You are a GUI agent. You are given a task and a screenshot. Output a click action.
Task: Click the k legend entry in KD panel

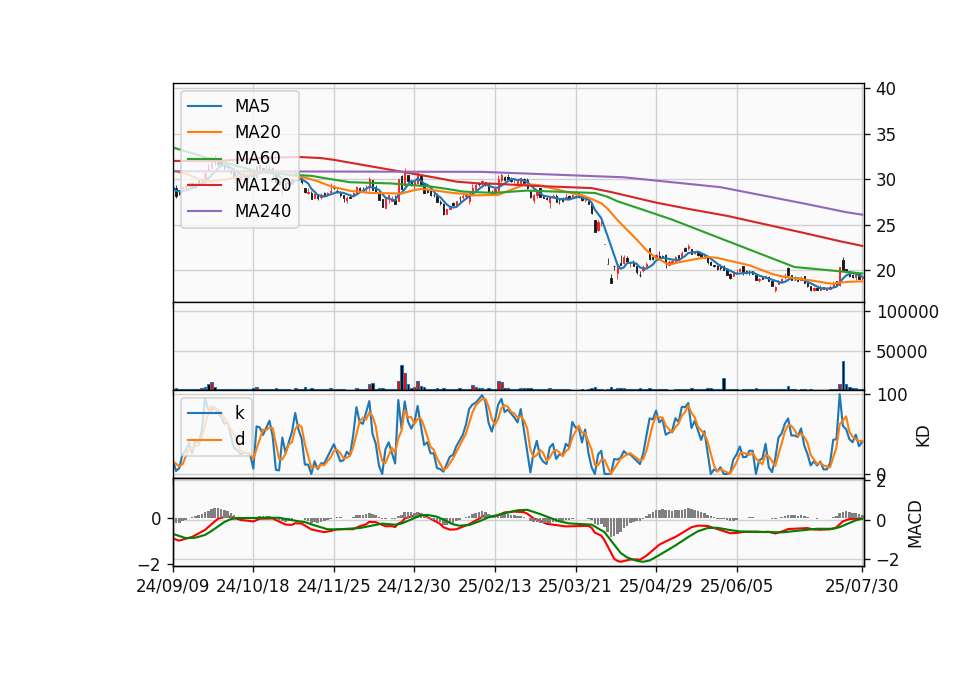pos(239,413)
